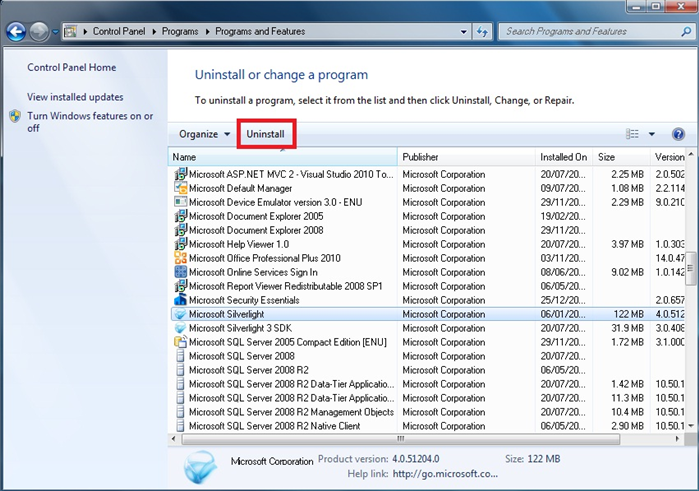Open the Organize menu

[x=204, y=134]
